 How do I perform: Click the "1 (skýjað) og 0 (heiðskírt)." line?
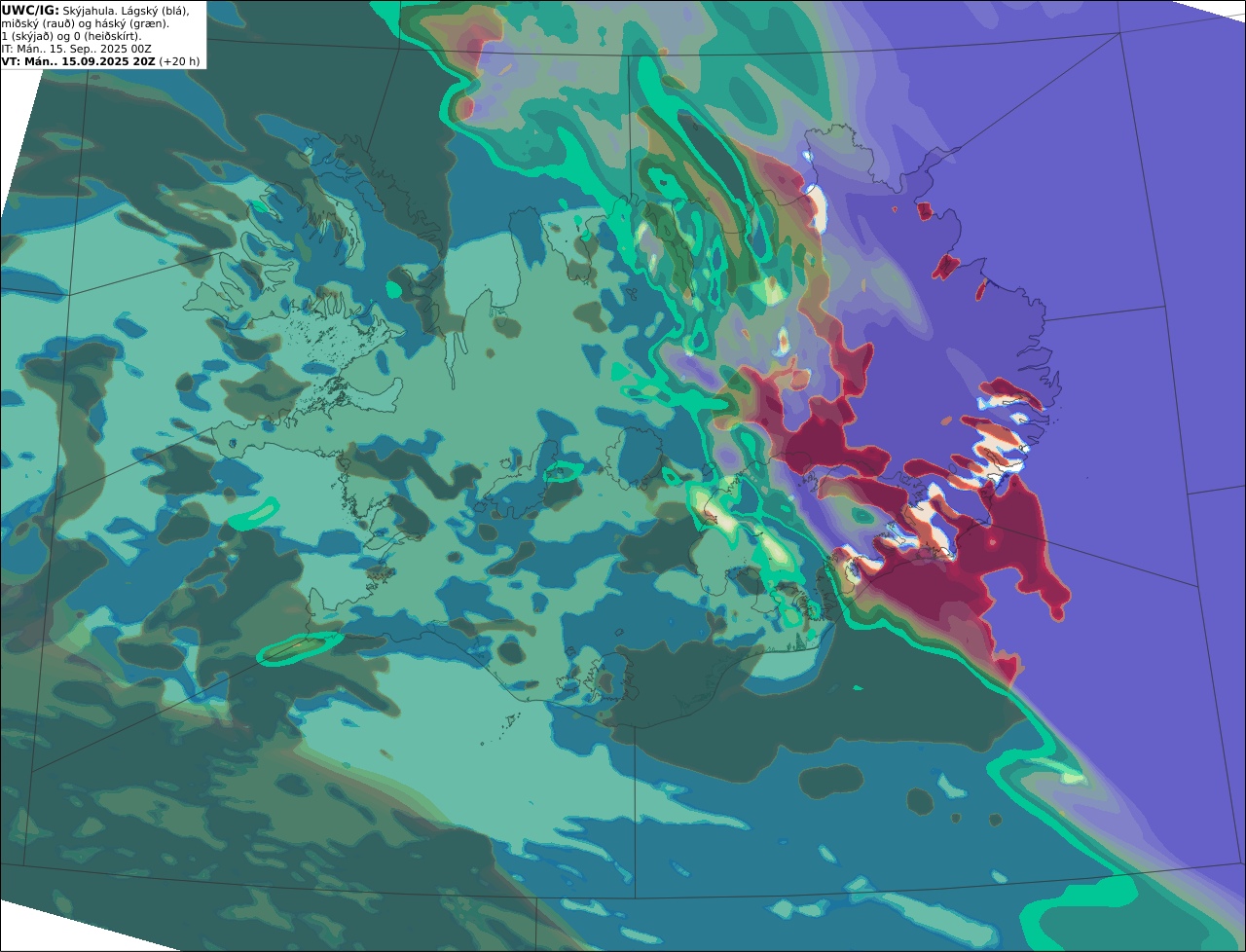(x=71, y=36)
